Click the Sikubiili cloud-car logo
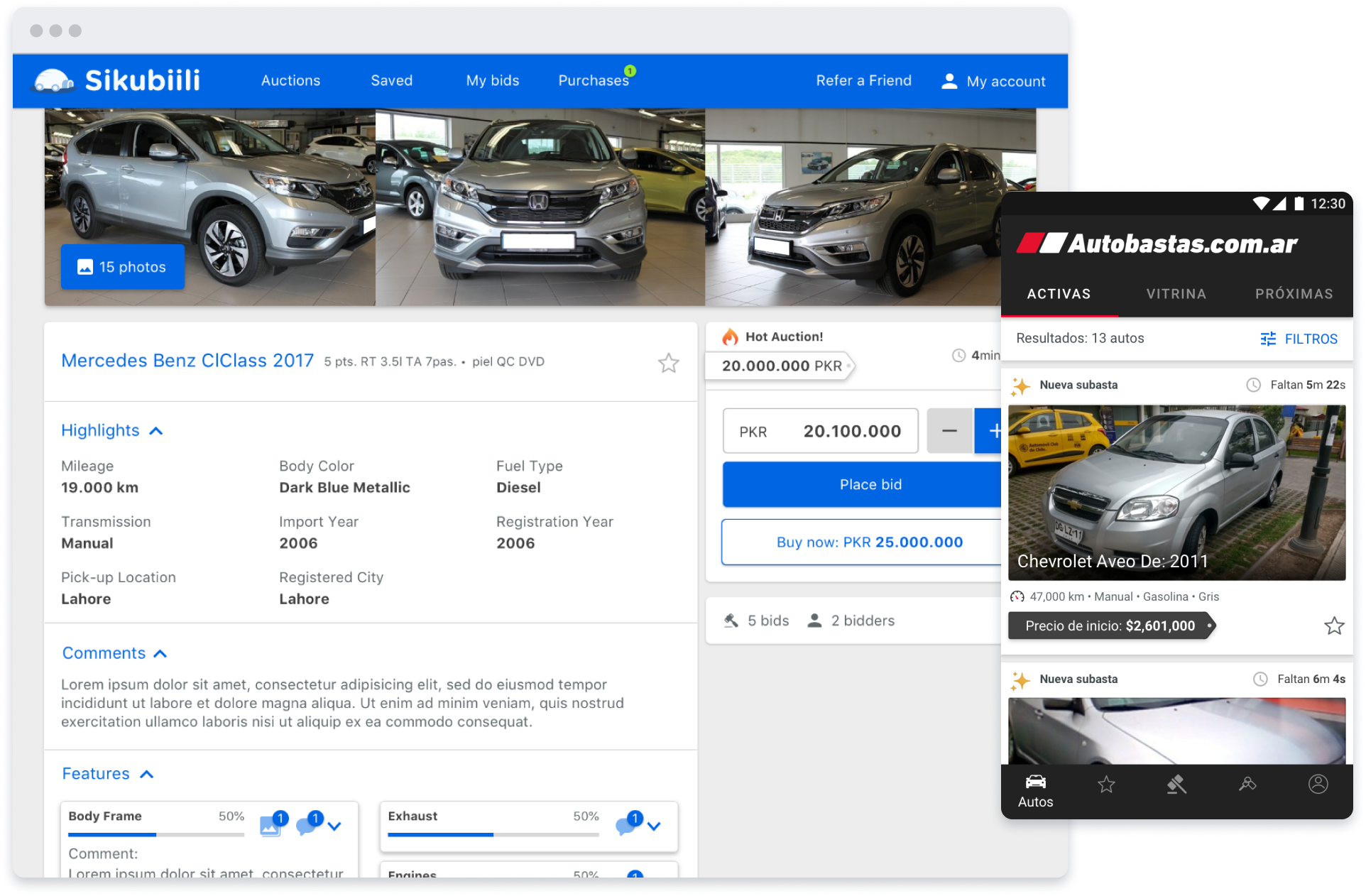The width and height of the screenshot is (1366, 896). (52, 80)
